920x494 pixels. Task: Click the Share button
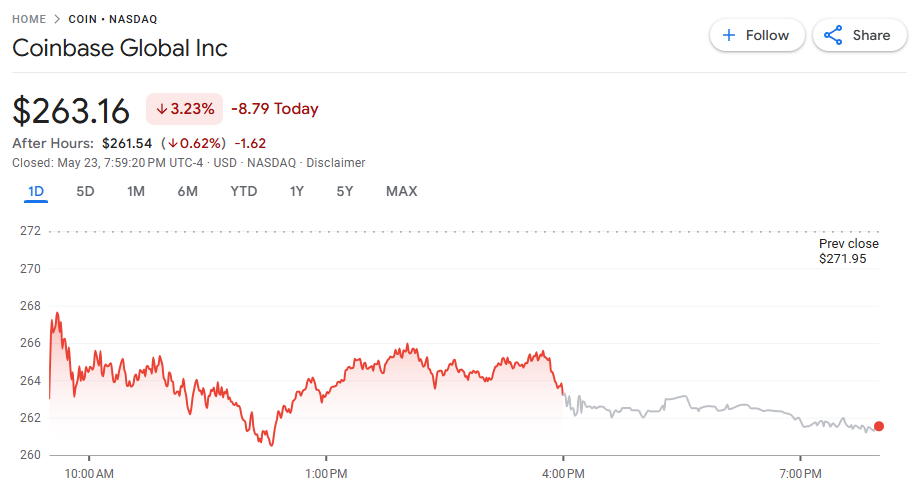[857, 35]
